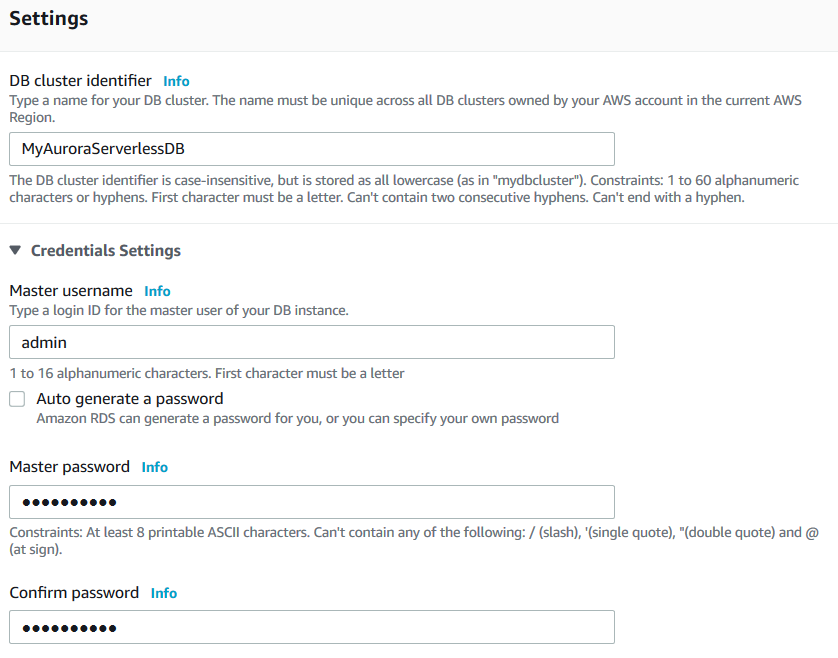Image resolution: width=838 pixels, height=658 pixels.
Task: Click the 'Master username' field label
Action: pyautogui.click(x=71, y=291)
